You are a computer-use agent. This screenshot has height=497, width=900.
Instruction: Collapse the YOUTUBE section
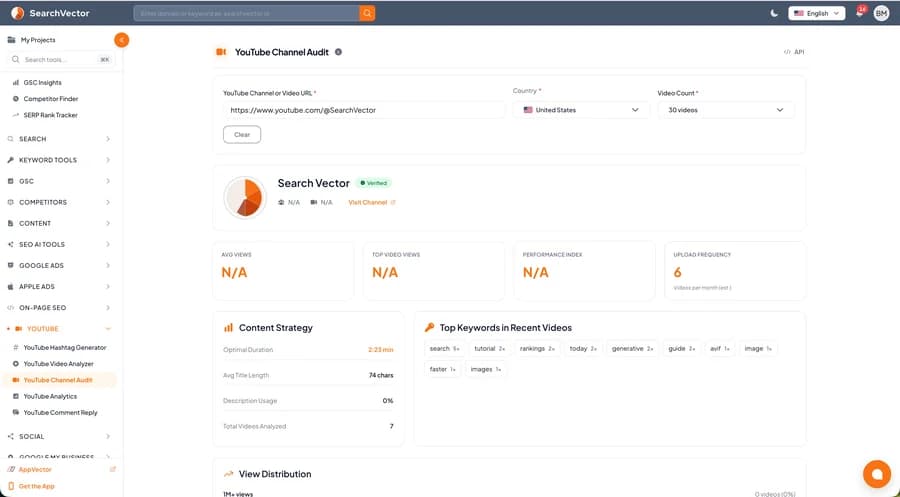[59, 329]
